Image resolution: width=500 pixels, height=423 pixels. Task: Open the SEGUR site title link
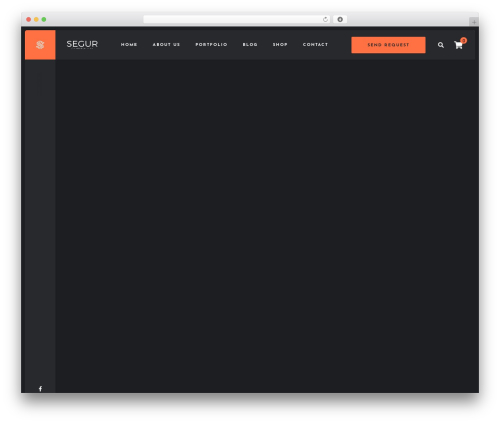pos(82,44)
